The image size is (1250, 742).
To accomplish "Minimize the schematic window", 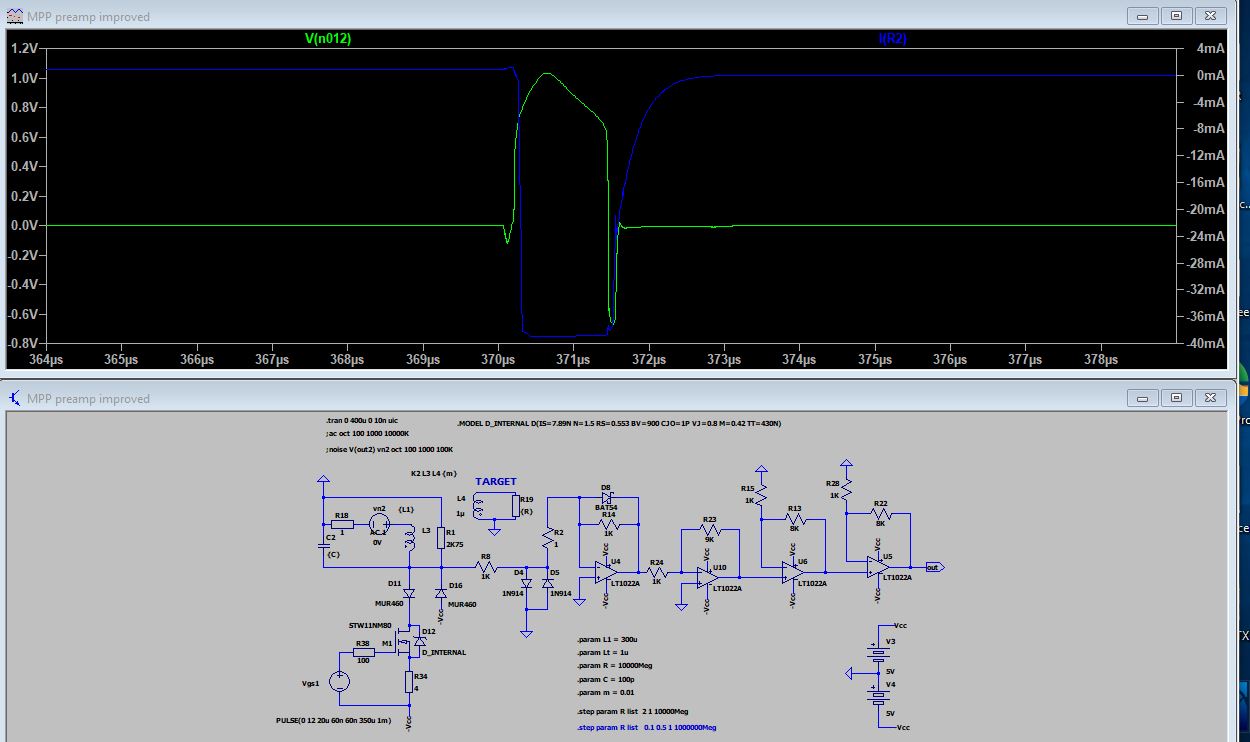I will 1141,398.
